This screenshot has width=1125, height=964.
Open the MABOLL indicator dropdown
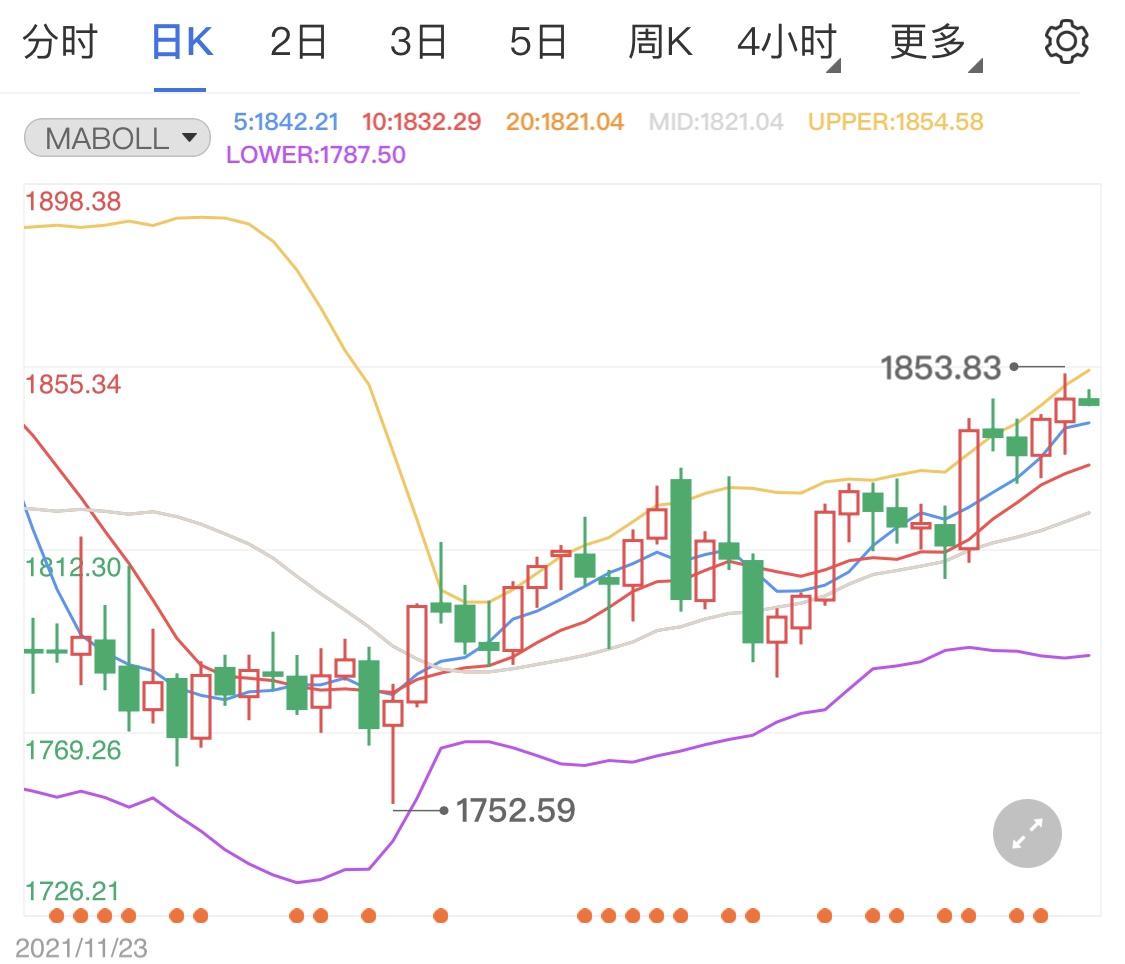pos(118,138)
